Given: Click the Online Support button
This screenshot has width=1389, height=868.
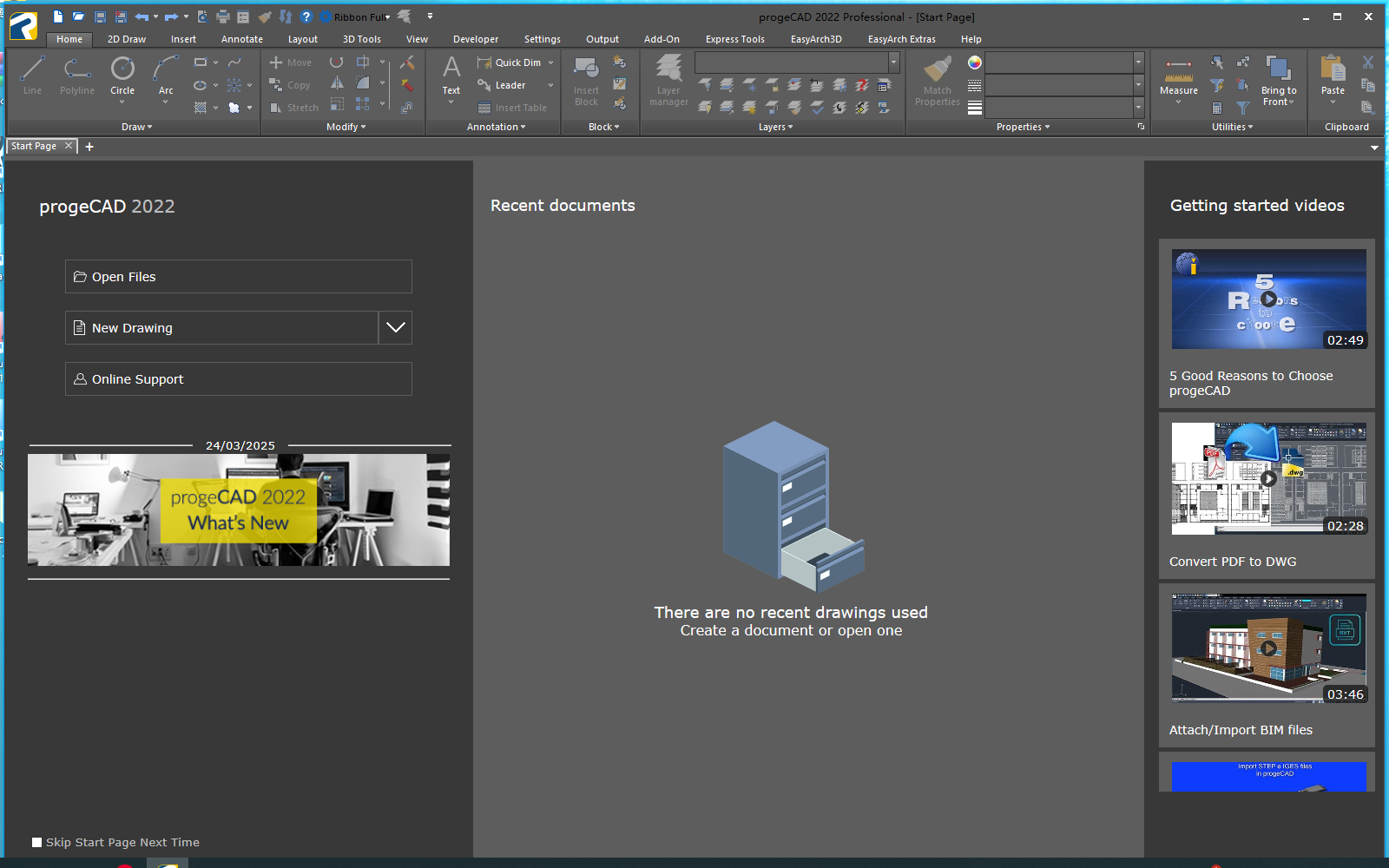Looking at the screenshot, I should pos(239,379).
